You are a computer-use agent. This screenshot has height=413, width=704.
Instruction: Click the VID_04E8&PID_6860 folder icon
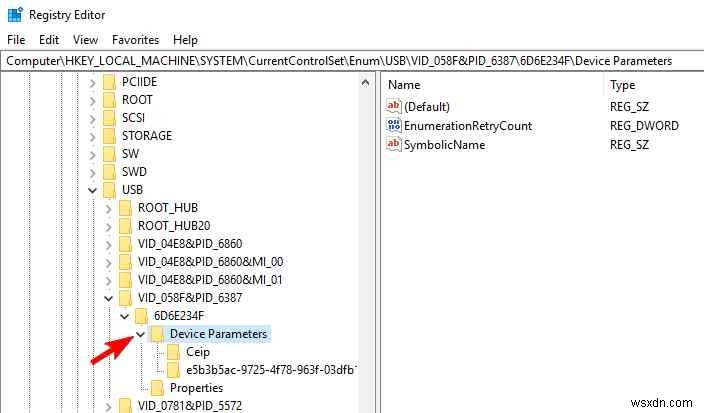coord(125,244)
